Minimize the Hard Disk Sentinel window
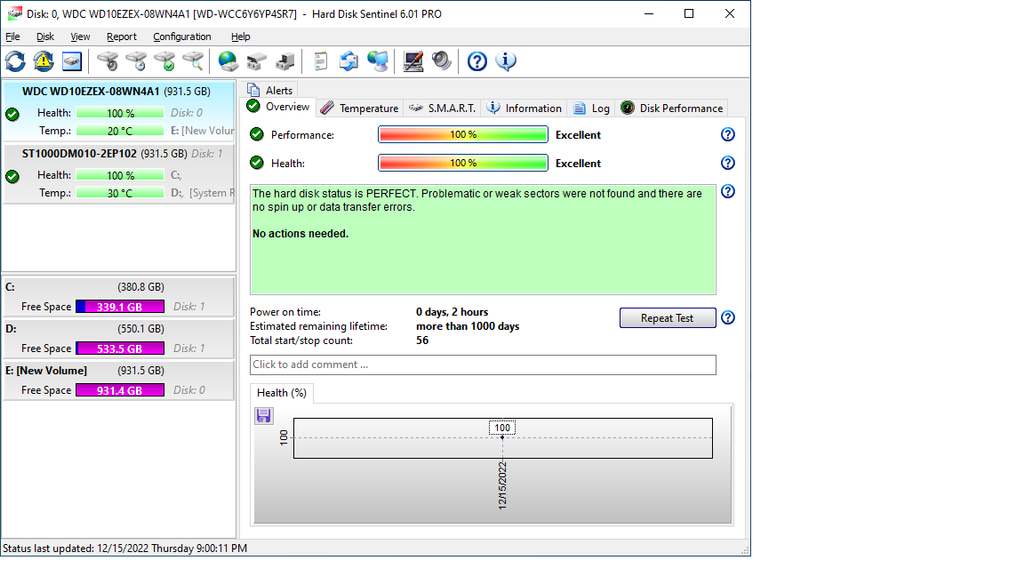 tap(649, 14)
